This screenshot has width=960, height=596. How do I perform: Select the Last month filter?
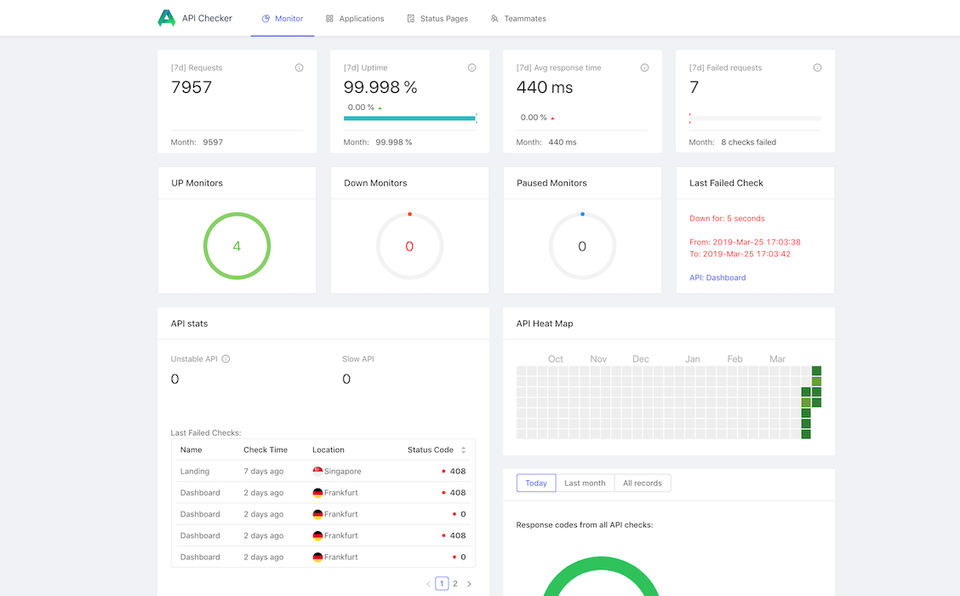tap(585, 483)
